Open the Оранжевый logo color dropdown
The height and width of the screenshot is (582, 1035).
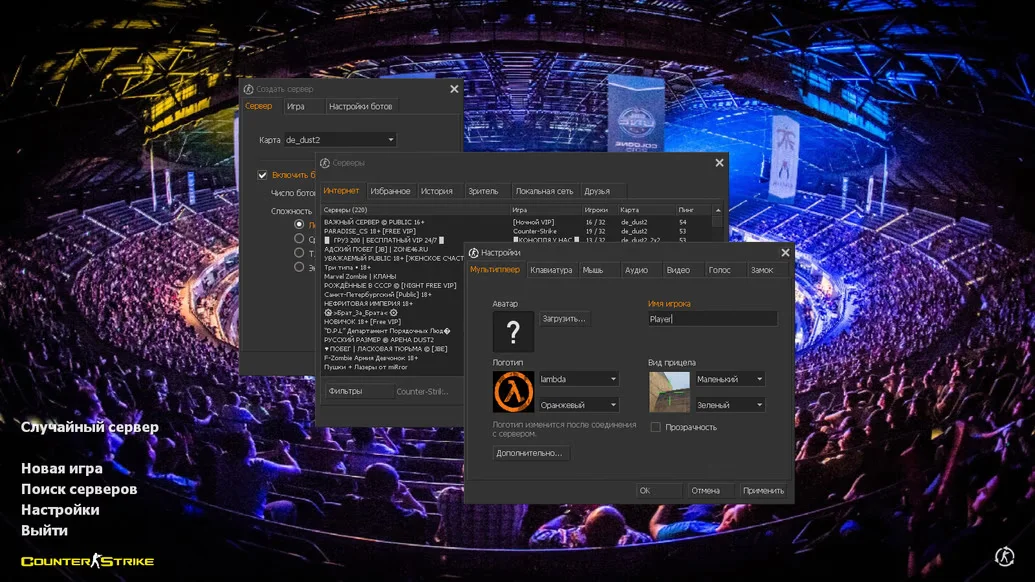pos(578,404)
